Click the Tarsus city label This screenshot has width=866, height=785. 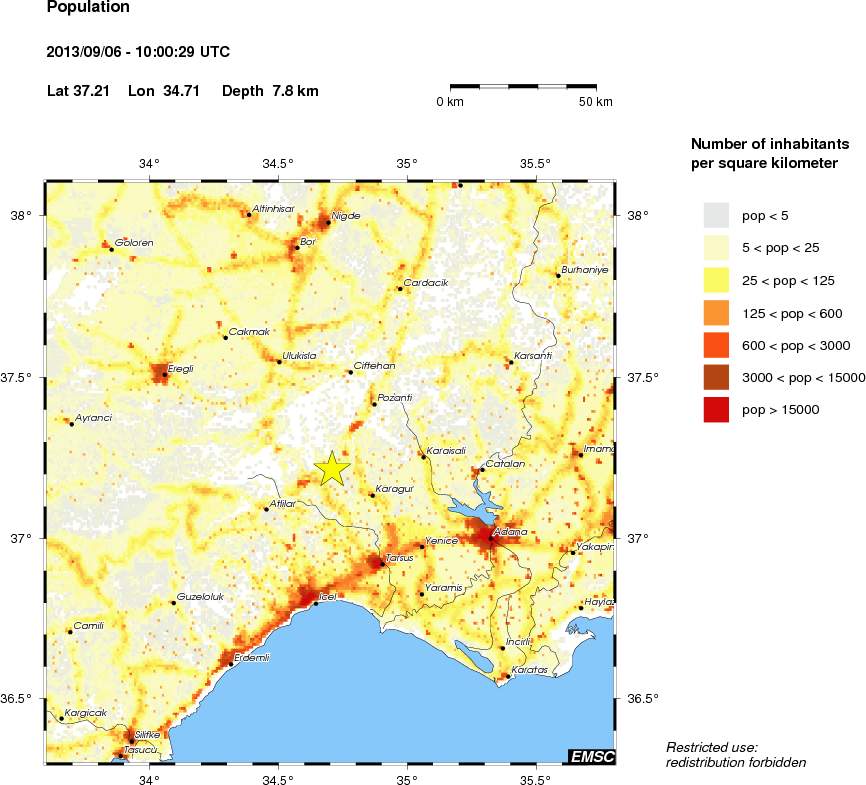pyautogui.click(x=399, y=557)
